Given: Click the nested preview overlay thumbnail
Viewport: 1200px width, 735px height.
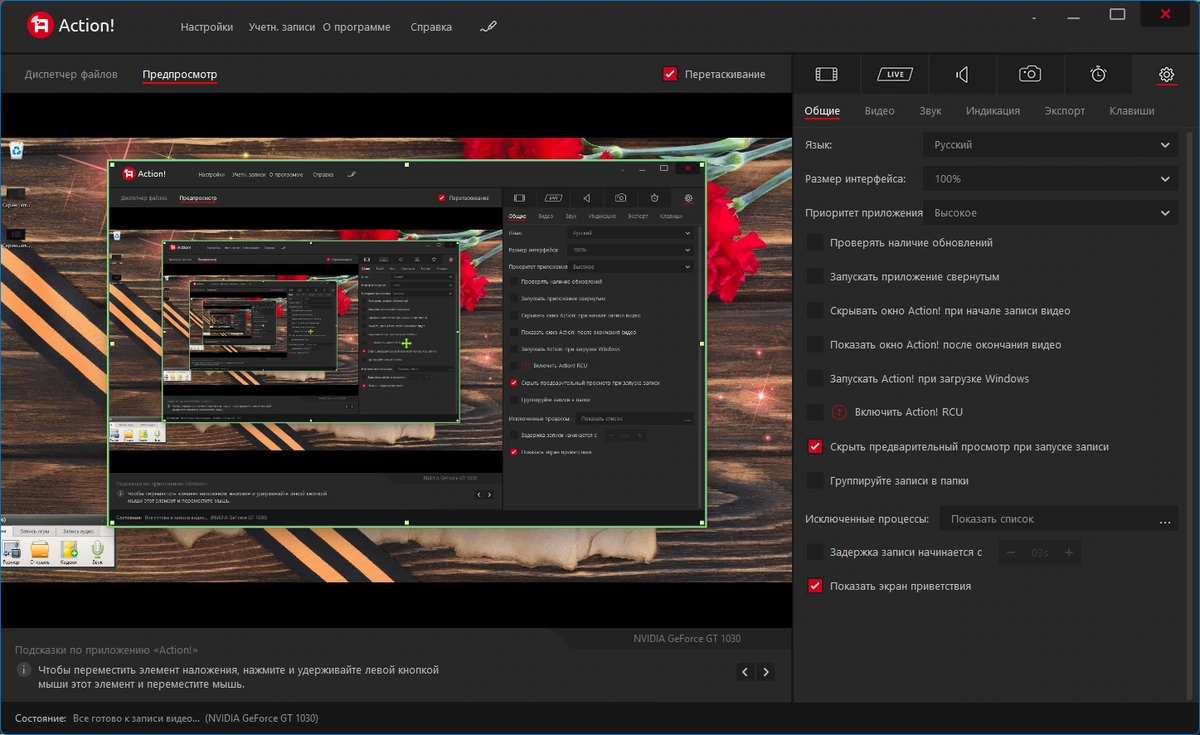Looking at the screenshot, I should [407, 343].
